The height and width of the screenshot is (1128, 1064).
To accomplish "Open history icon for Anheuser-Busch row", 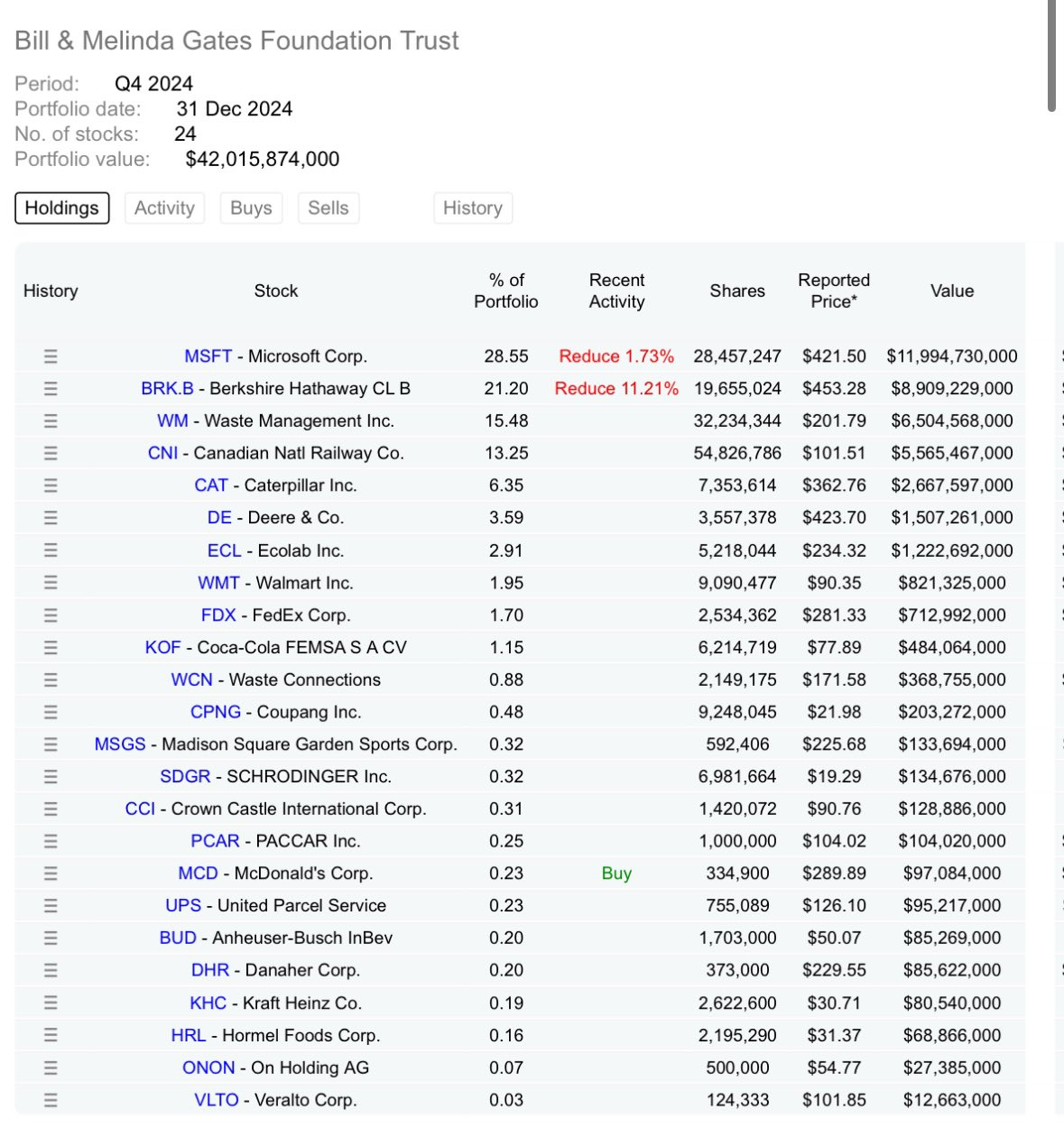I will point(51,938).
